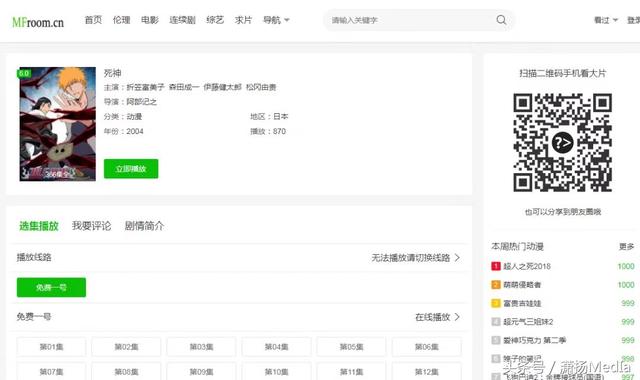Play episode 第08集
The width and height of the screenshot is (640, 380).
pos(127,372)
